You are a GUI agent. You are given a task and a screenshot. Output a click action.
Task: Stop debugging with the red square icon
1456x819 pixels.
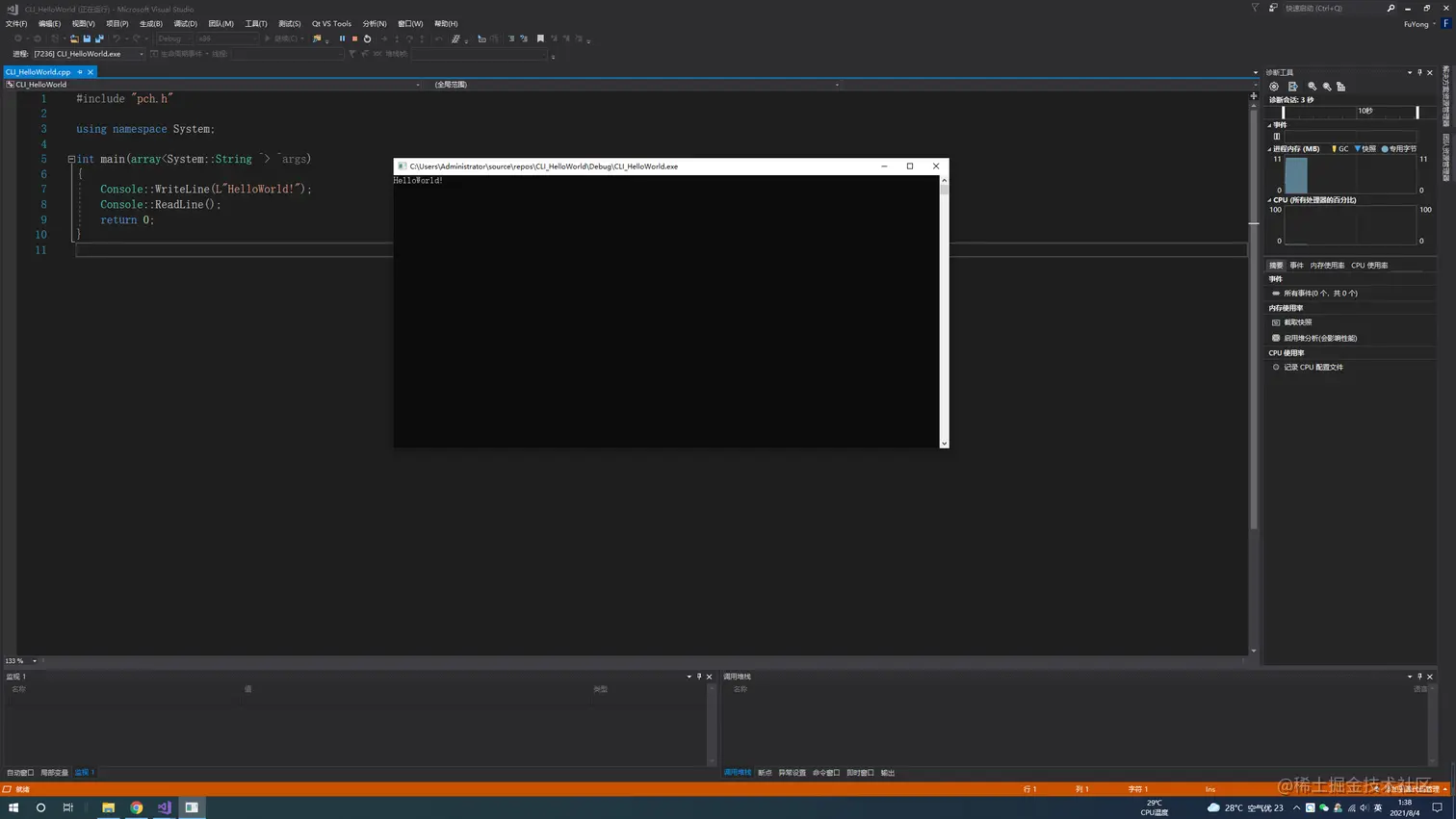[x=354, y=38]
